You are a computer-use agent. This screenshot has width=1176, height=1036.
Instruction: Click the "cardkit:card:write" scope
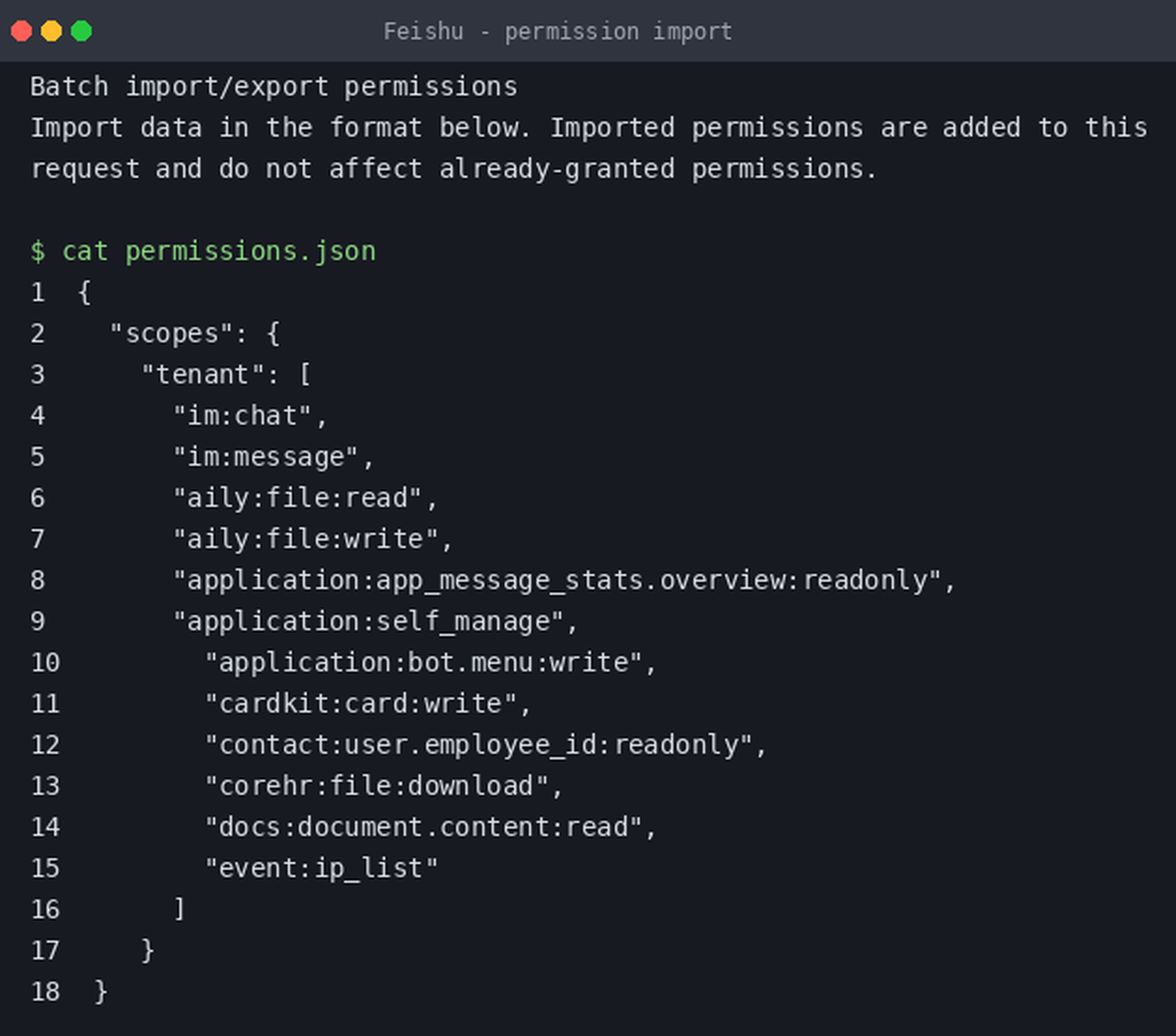(361, 704)
